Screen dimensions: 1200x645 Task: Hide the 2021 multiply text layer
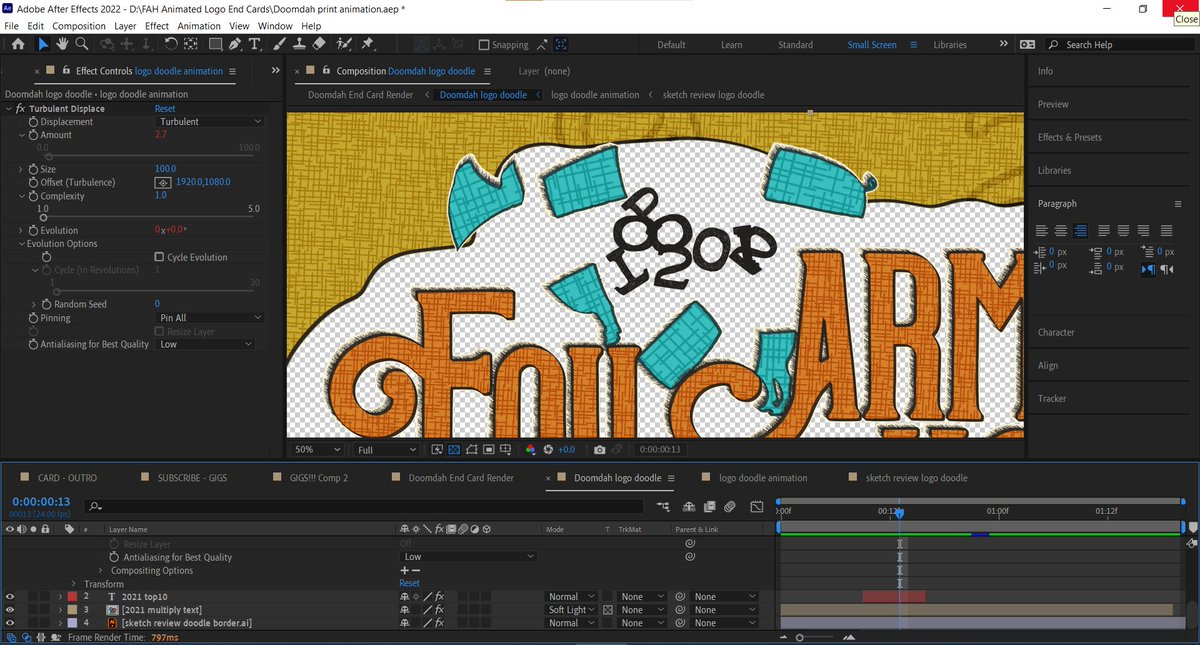(x=10, y=610)
